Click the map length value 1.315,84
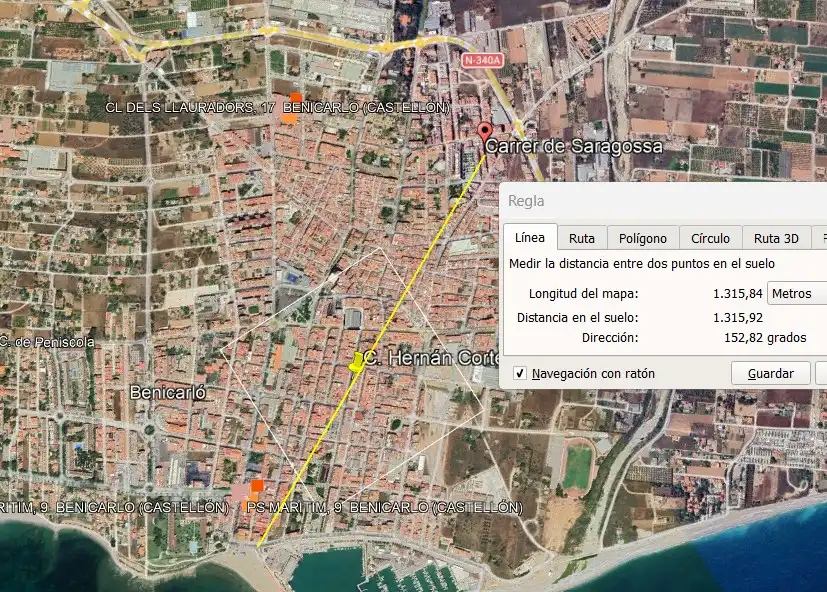Screen dimensions: 827x592 (x=737, y=293)
